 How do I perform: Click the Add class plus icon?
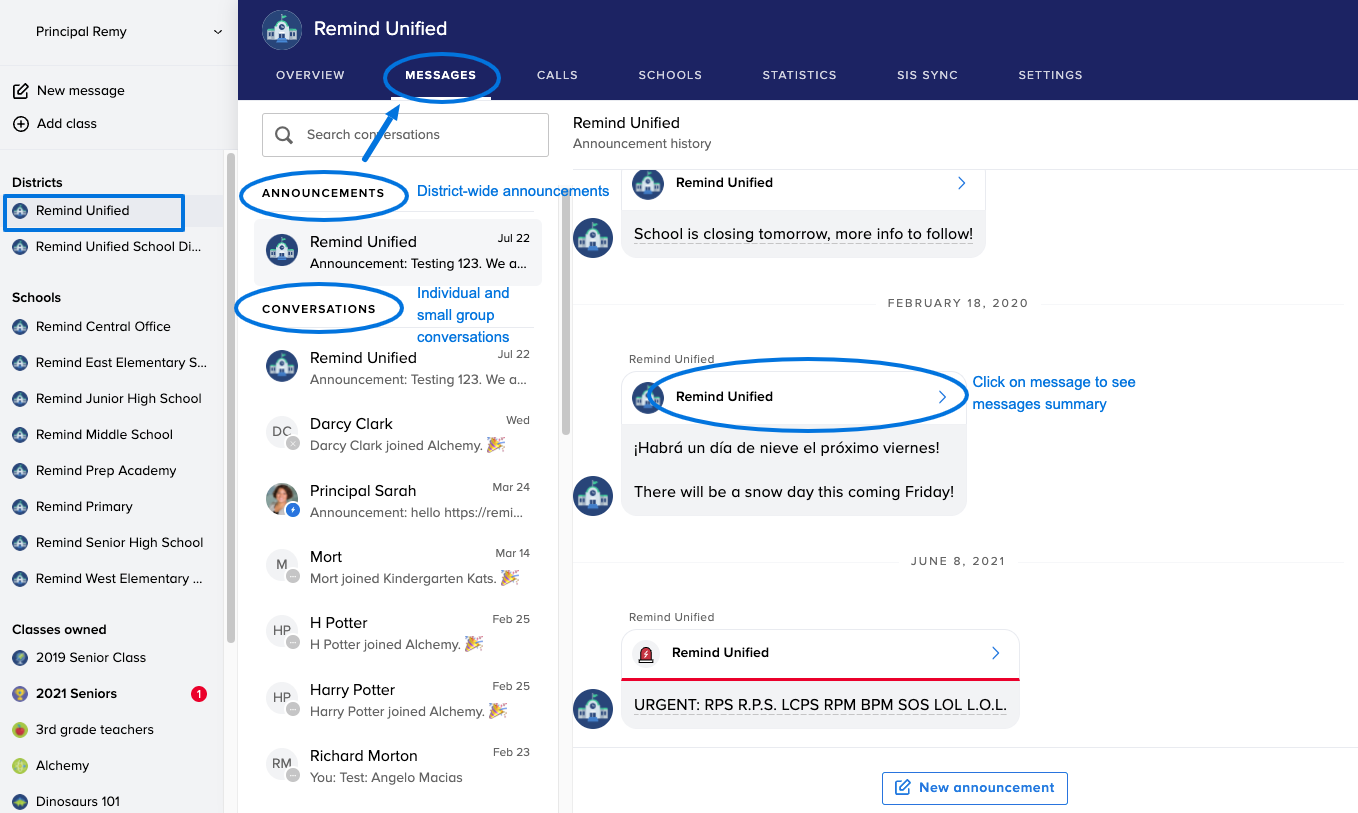(20, 124)
